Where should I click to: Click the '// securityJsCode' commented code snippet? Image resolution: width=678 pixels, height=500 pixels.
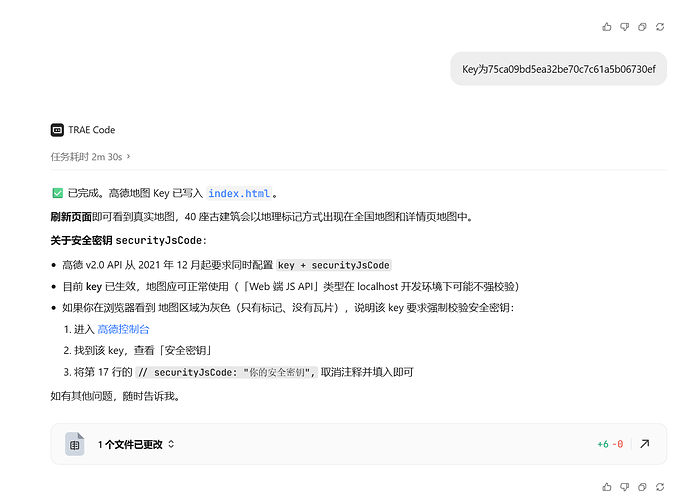[x=227, y=372]
